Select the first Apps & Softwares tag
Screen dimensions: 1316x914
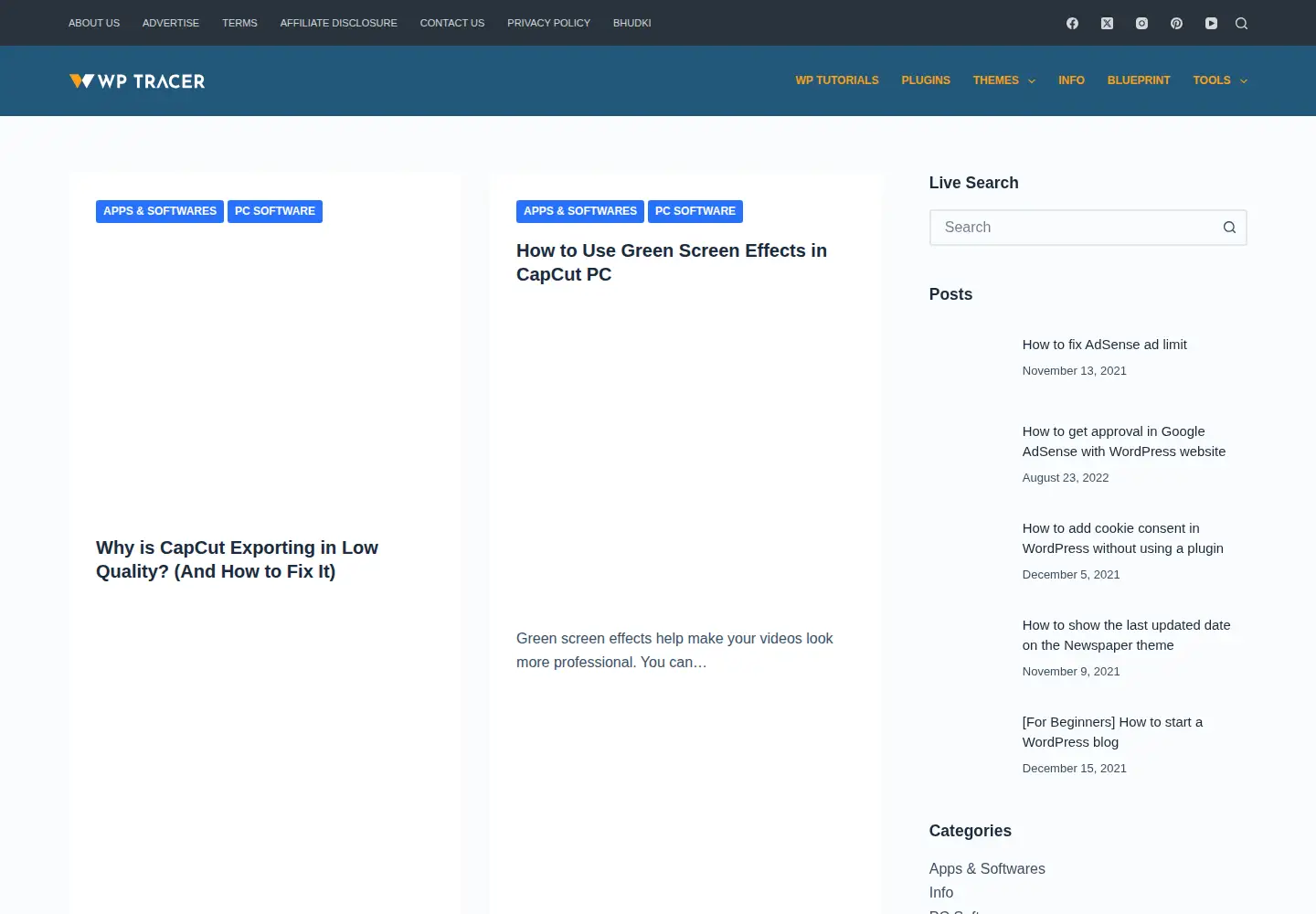pyautogui.click(x=160, y=211)
